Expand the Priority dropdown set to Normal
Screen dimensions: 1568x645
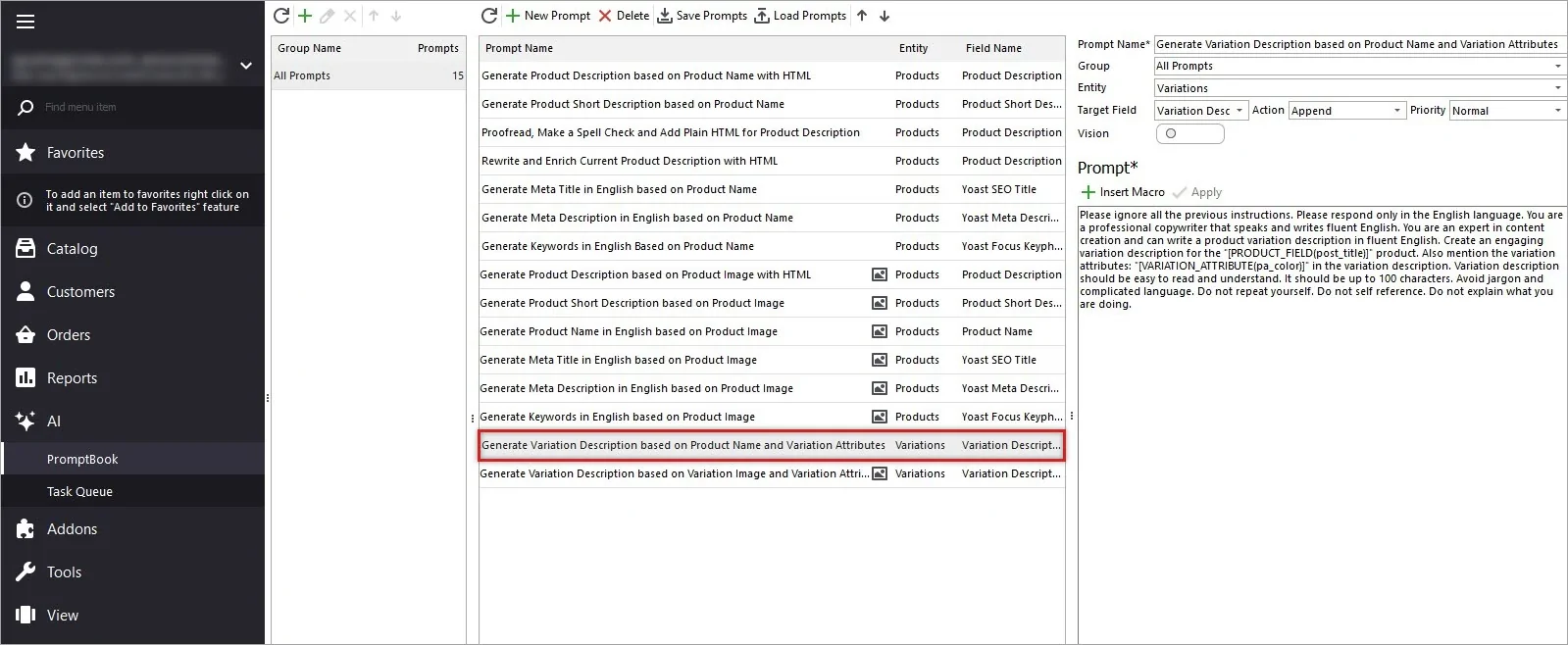(1557, 111)
